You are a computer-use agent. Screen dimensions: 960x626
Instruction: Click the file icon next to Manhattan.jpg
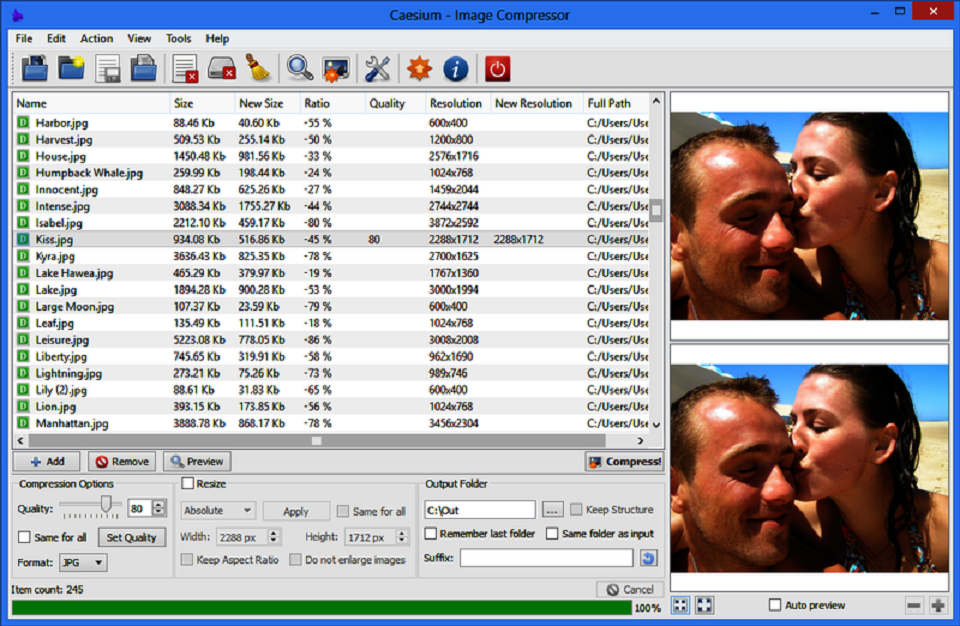[23, 423]
